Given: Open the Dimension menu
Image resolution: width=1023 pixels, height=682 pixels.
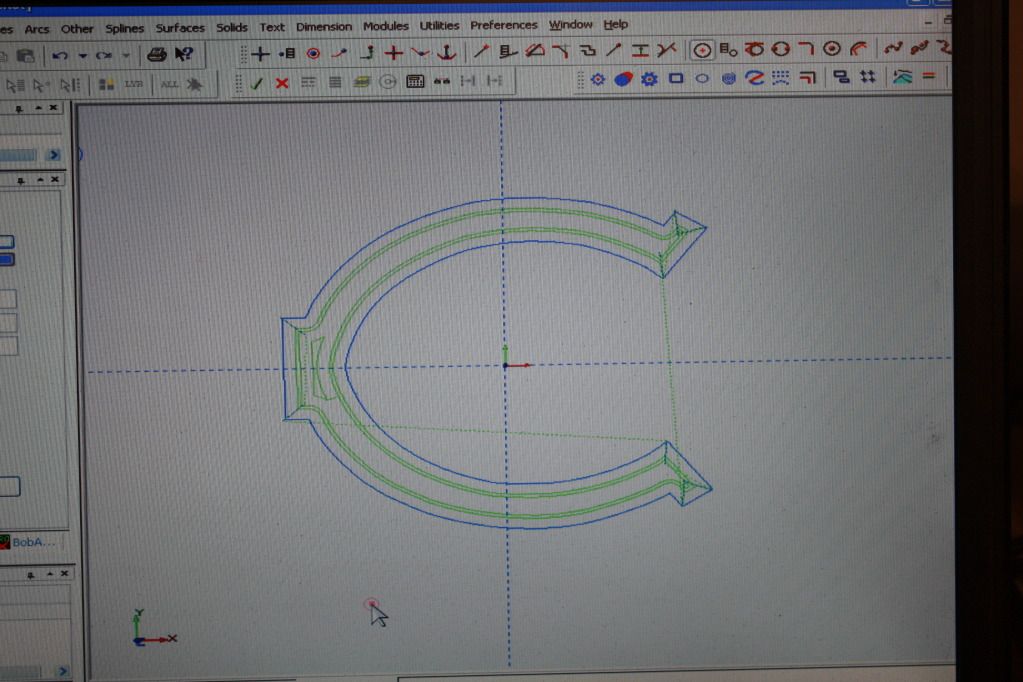Looking at the screenshot, I should [x=324, y=26].
